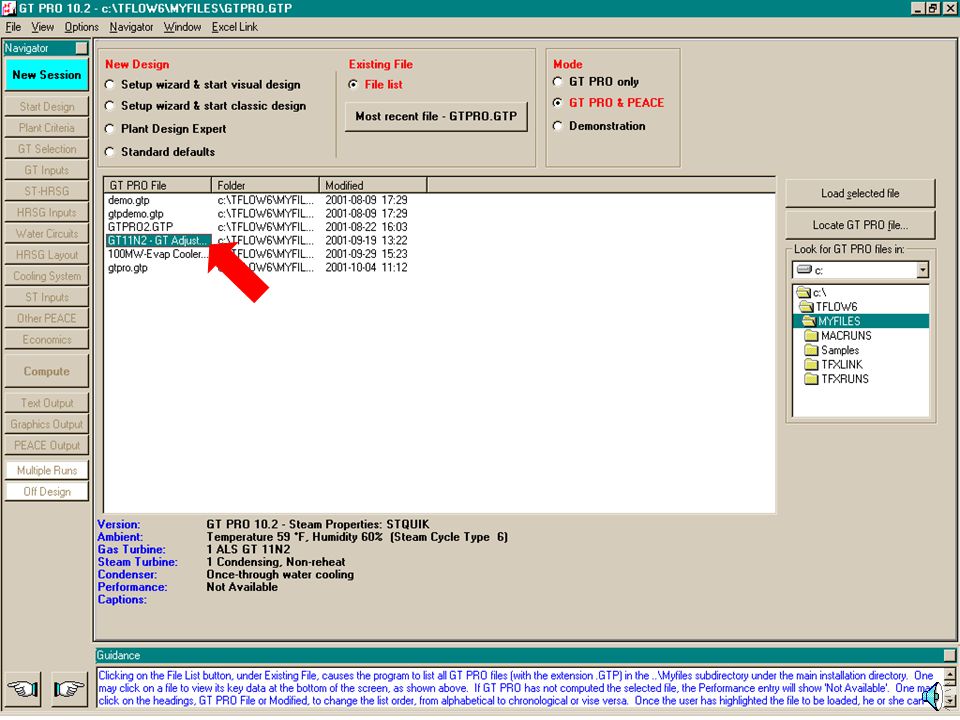This screenshot has height=720, width=960.
Task: Open the Options menu
Action: click(x=81, y=27)
